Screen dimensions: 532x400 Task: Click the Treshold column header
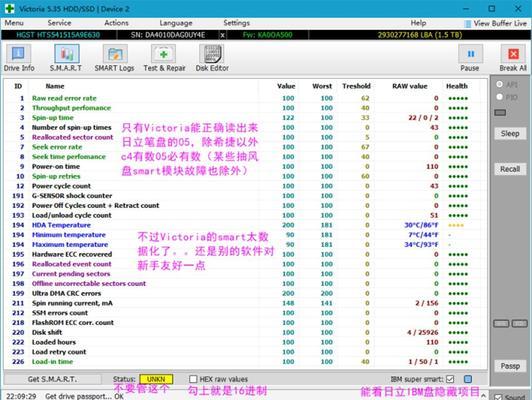(356, 86)
